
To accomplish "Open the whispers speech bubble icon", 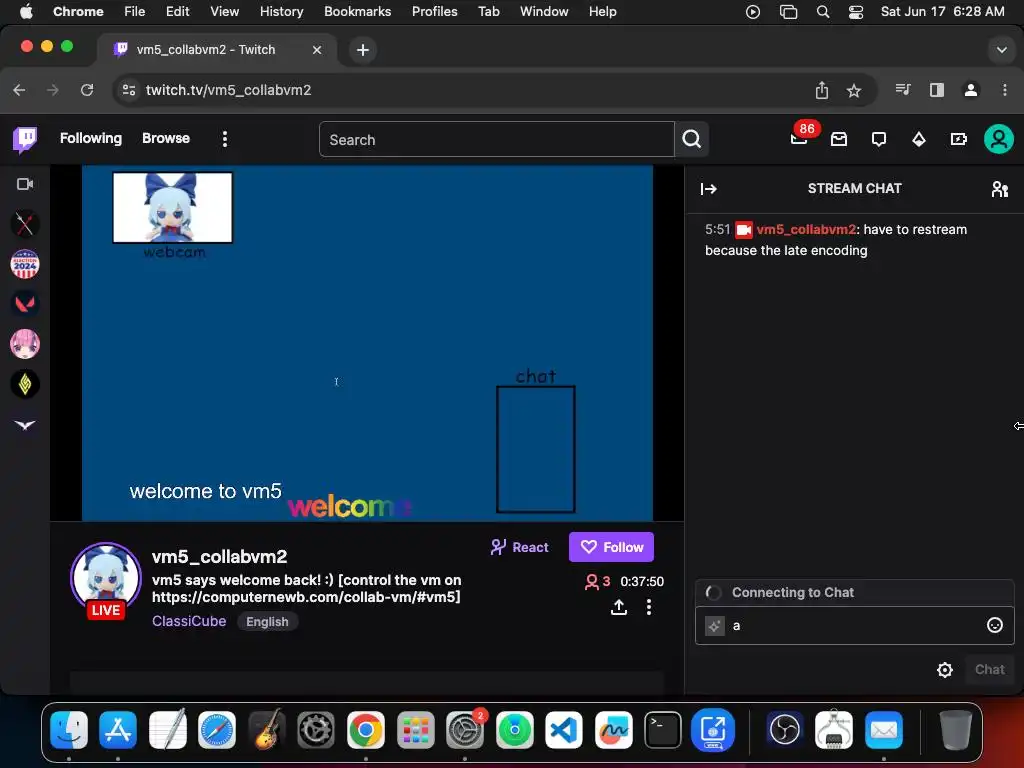I will (x=879, y=139).
